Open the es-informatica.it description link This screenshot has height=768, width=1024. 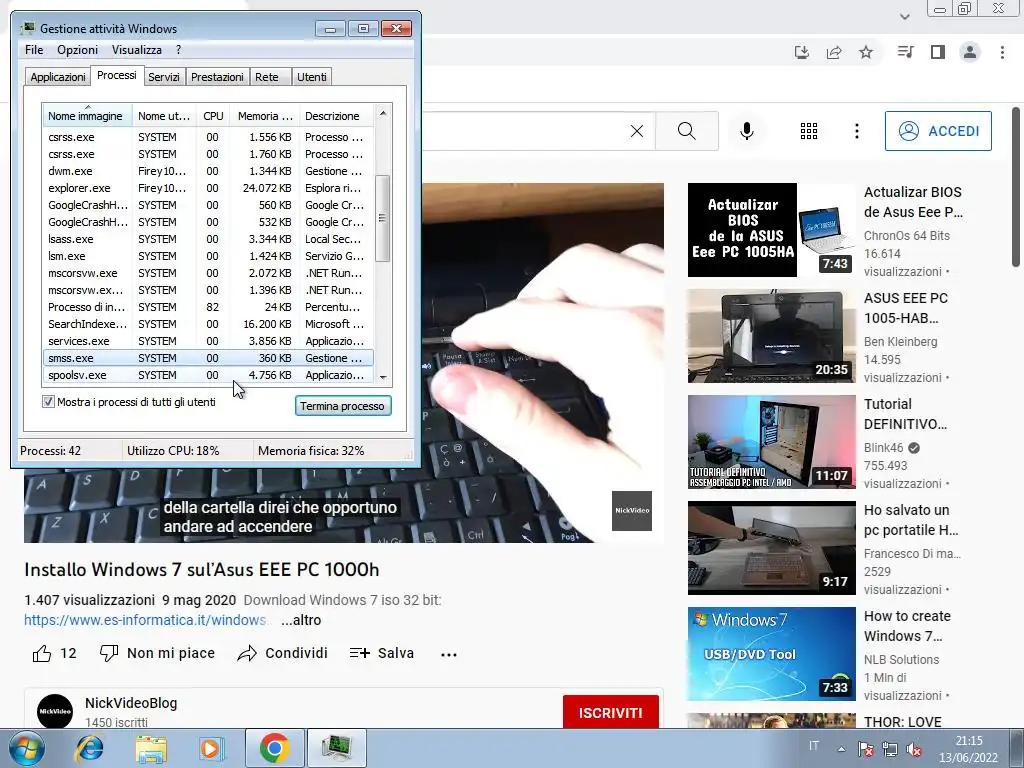point(145,620)
